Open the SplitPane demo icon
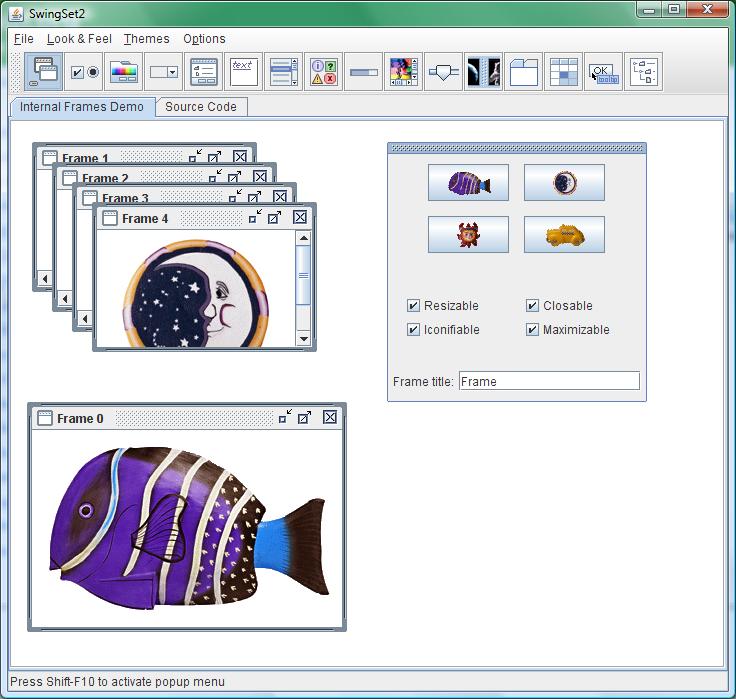The height and width of the screenshot is (699, 736). tap(484, 72)
